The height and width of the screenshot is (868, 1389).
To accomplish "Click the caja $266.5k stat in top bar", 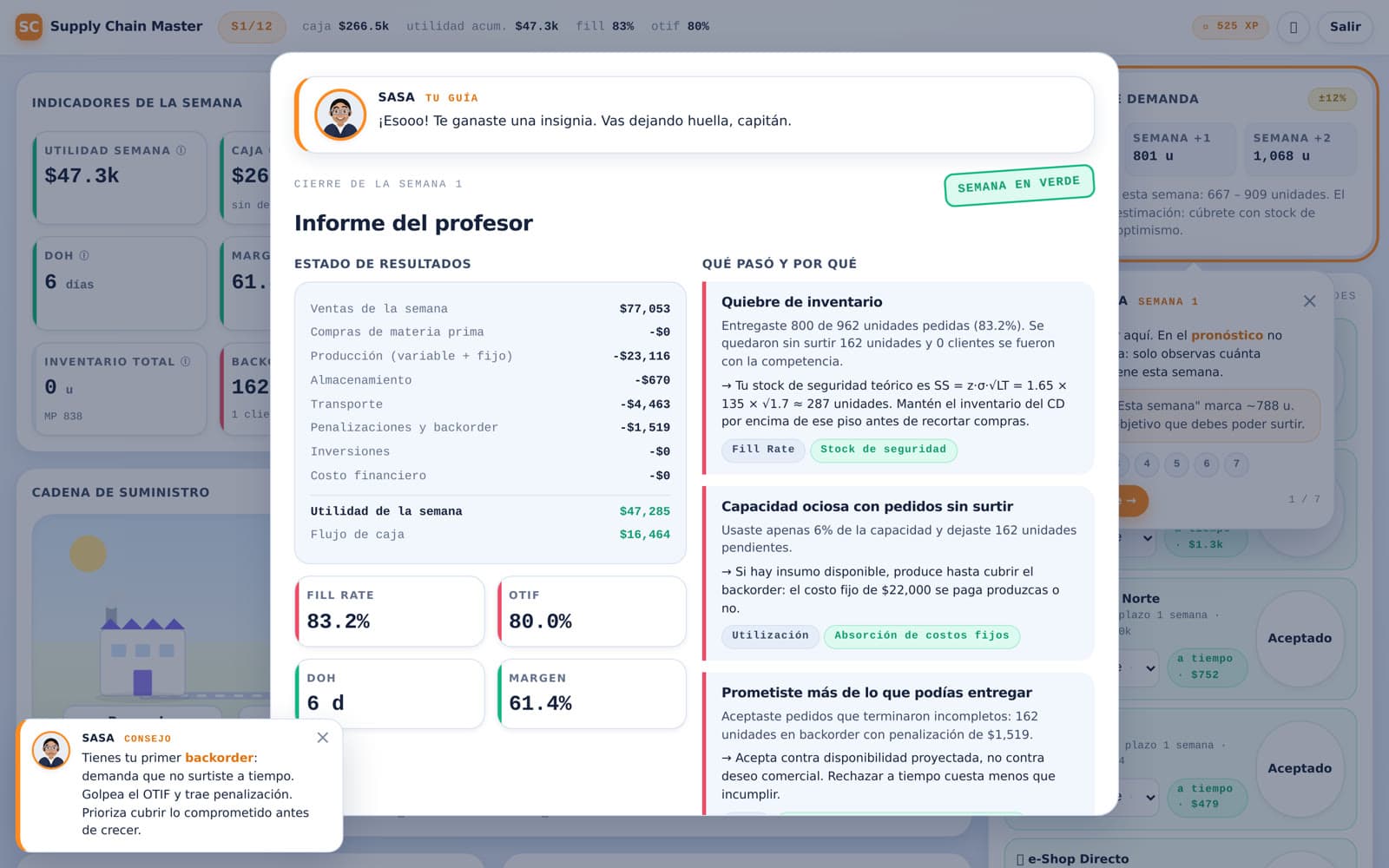I will 346,26.
